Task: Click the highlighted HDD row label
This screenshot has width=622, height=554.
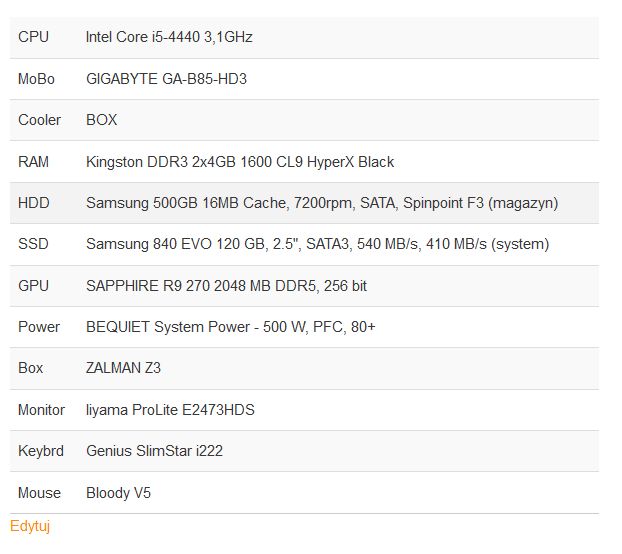Action: pos(33,203)
